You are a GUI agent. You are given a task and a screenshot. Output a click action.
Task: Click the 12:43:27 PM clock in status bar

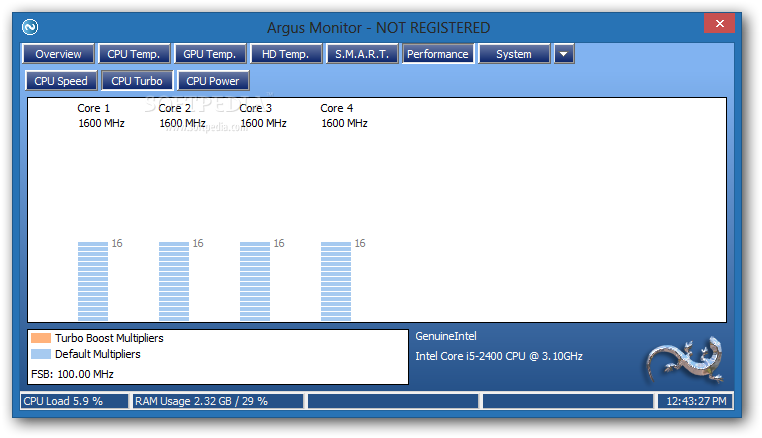tap(696, 401)
